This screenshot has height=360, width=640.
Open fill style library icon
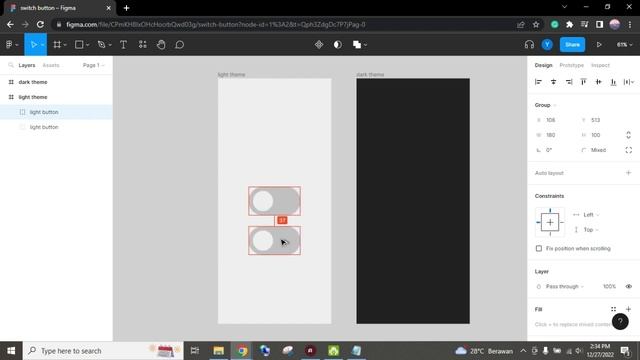coord(613,309)
